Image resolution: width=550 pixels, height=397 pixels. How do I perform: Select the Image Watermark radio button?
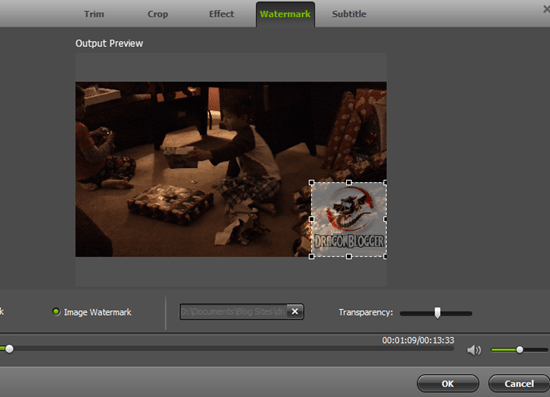pyautogui.click(x=56, y=311)
